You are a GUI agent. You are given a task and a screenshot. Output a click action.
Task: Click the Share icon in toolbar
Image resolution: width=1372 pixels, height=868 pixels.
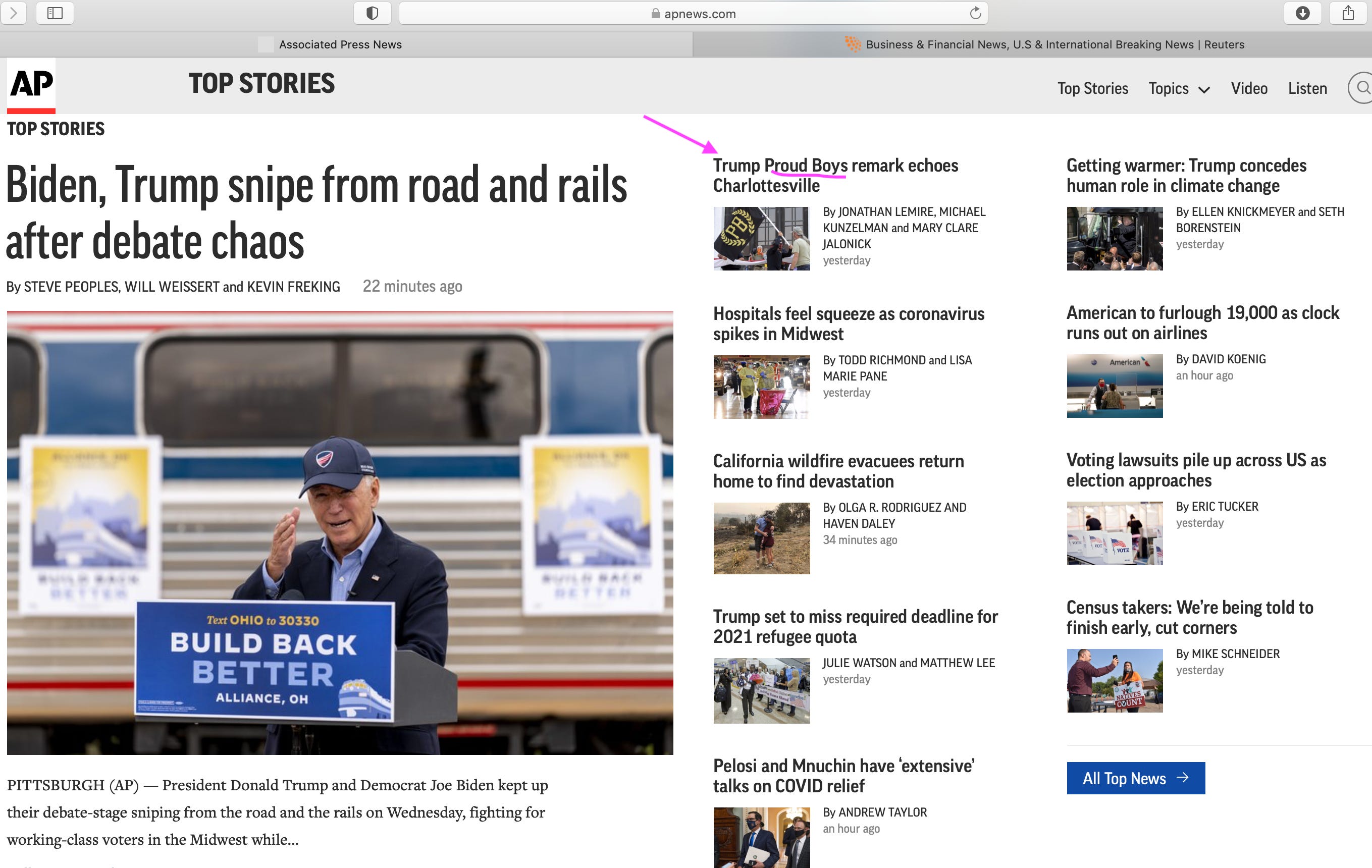[1347, 13]
